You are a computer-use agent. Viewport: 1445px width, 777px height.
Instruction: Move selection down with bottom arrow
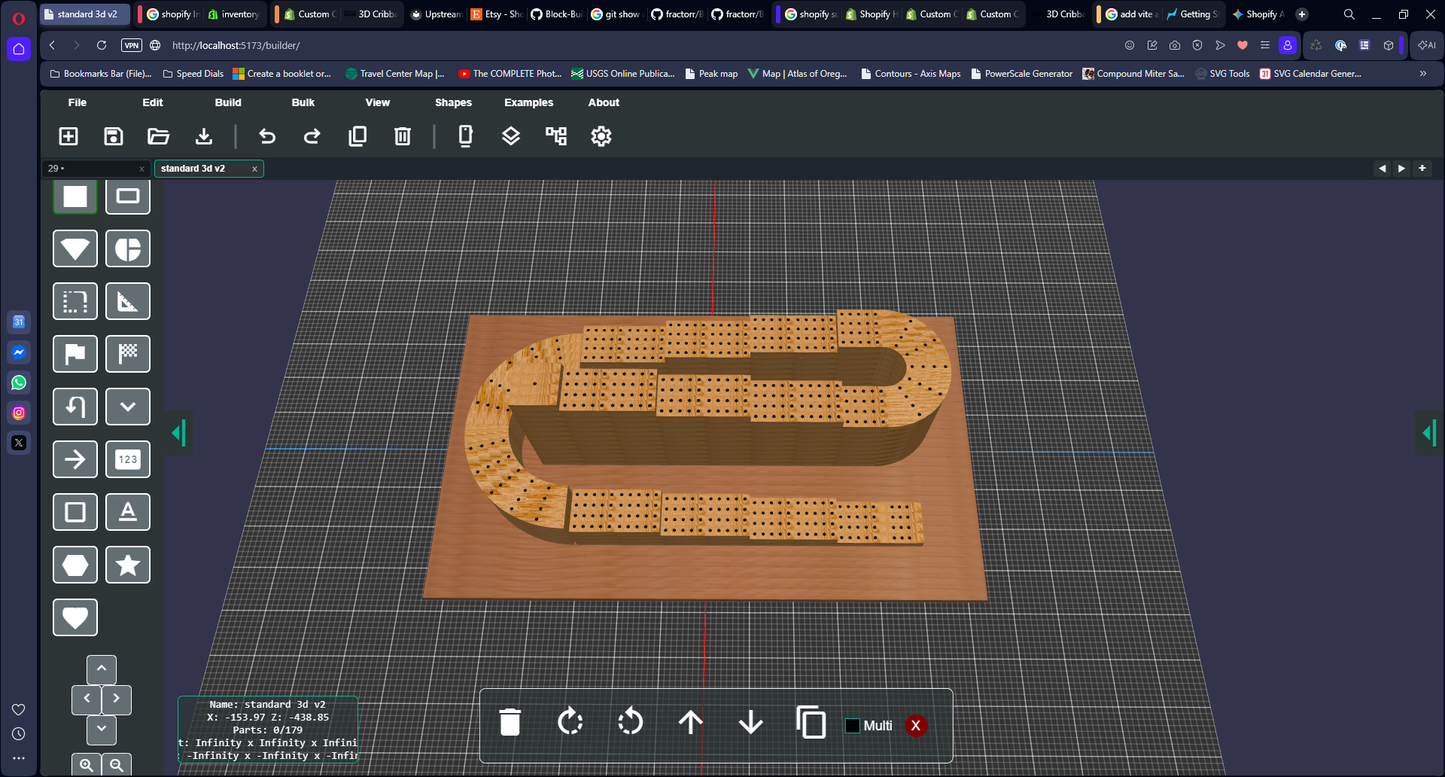[751, 722]
